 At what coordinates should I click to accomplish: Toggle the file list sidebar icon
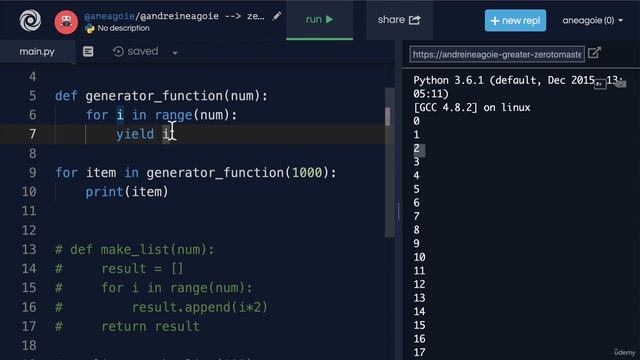[x=88, y=51]
